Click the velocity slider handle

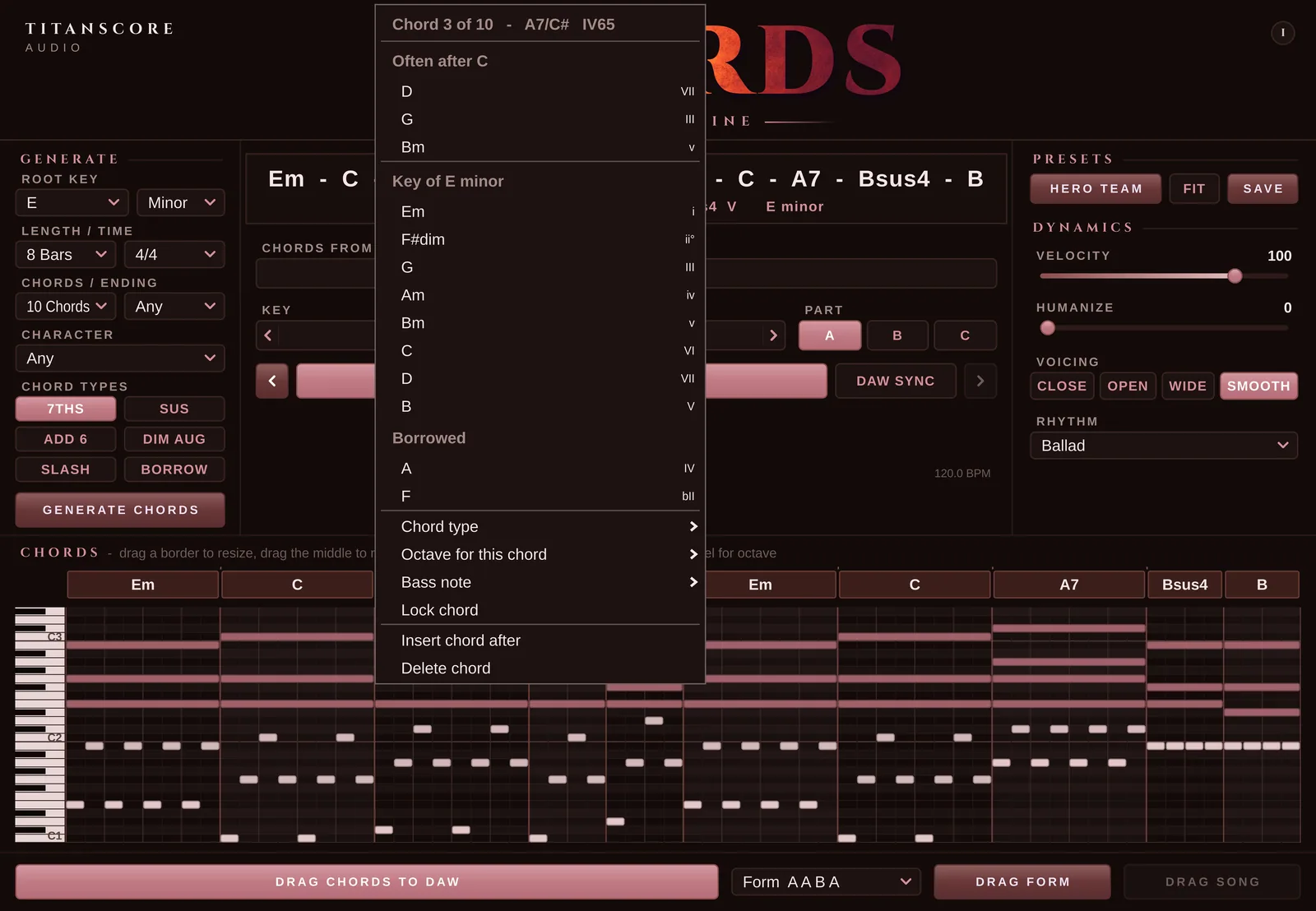[x=1235, y=276]
